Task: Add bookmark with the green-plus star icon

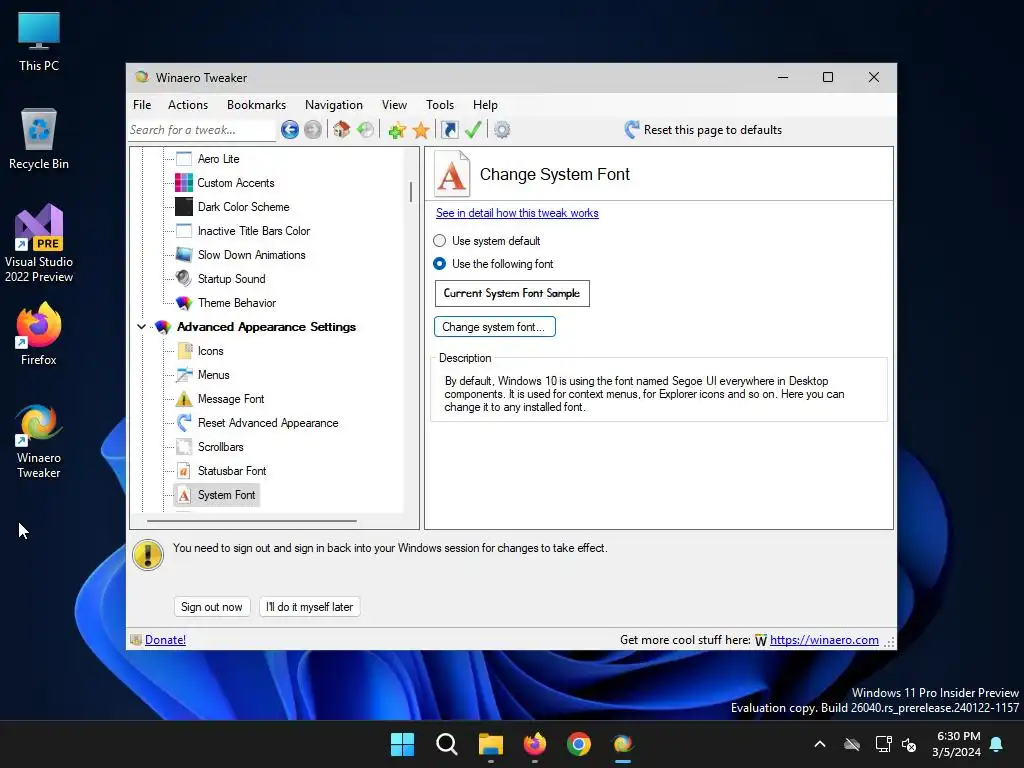Action: point(397,130)
